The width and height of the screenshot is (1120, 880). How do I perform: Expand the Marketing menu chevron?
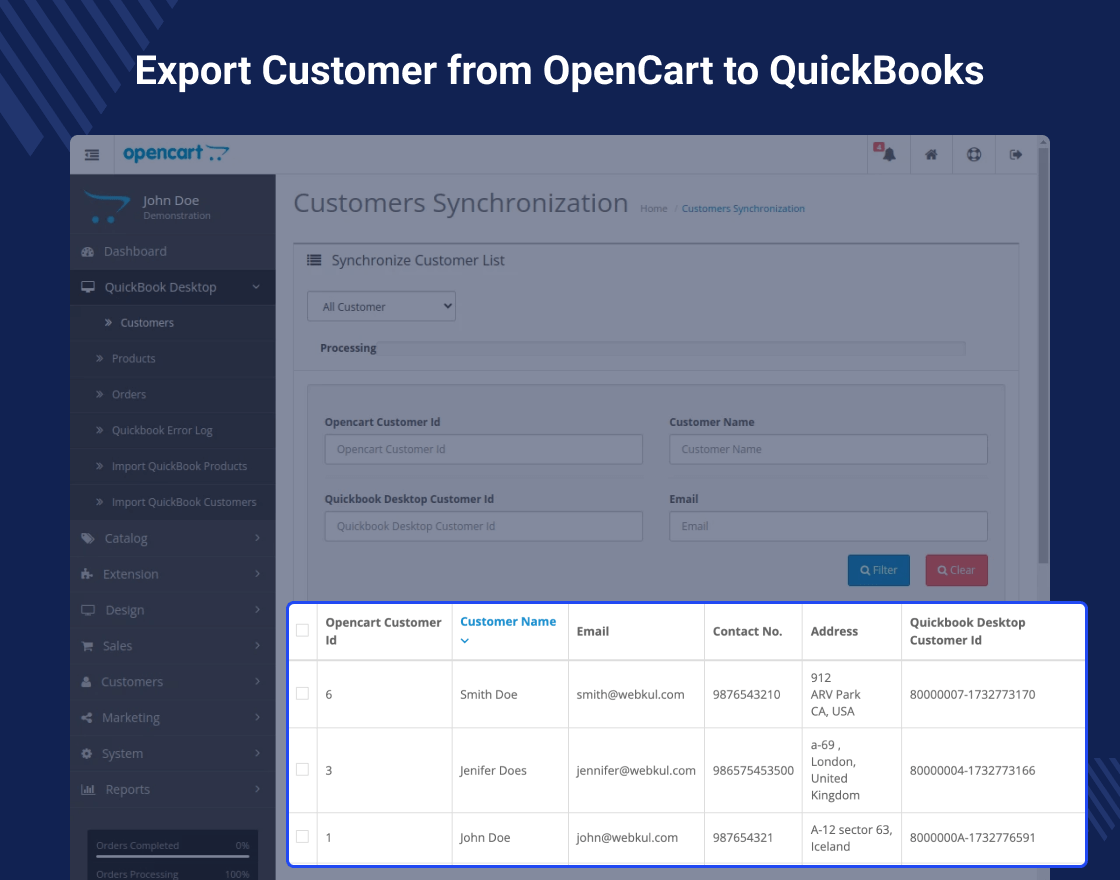257,717
